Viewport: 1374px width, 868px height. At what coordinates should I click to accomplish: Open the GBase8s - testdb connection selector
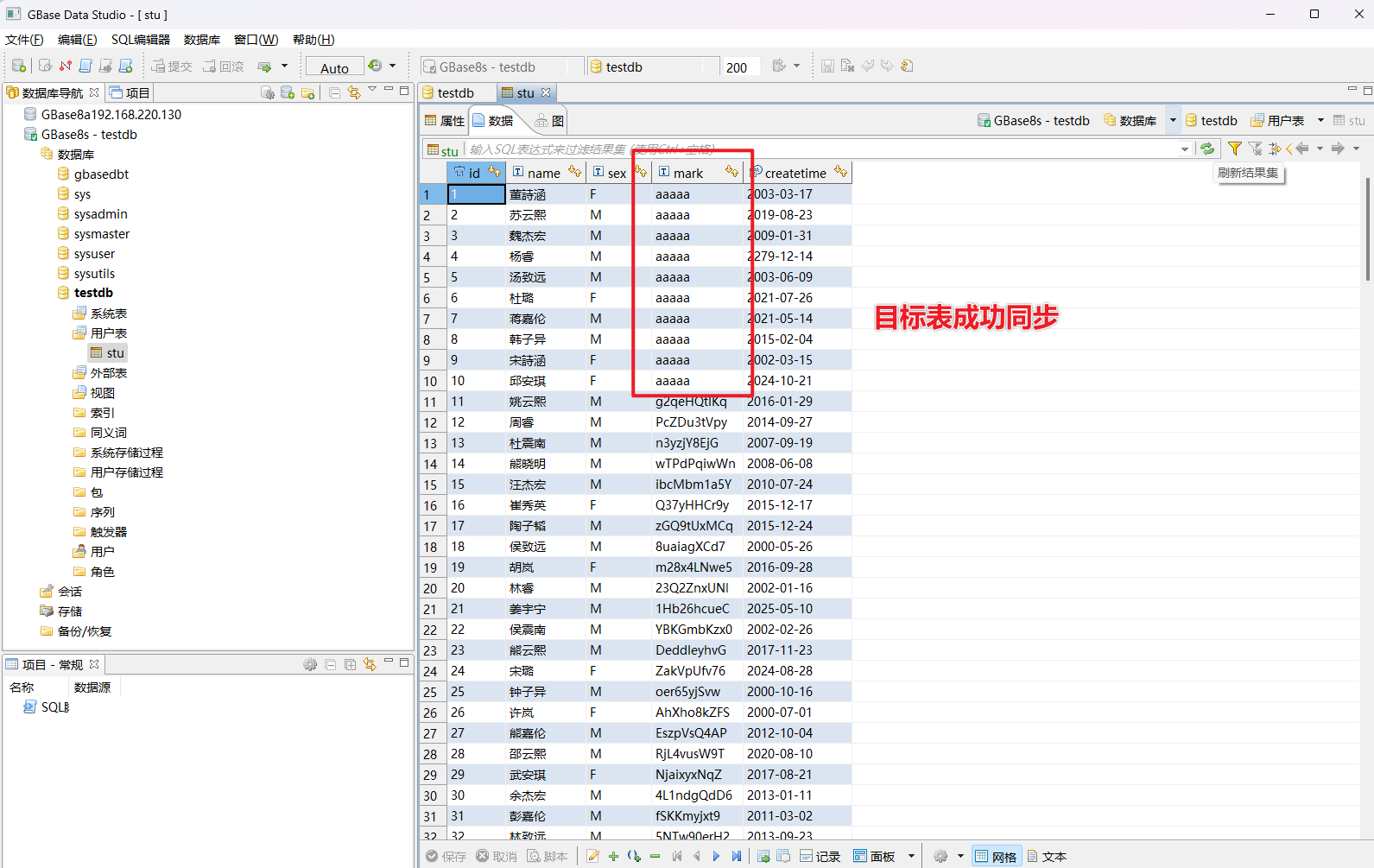501,67
